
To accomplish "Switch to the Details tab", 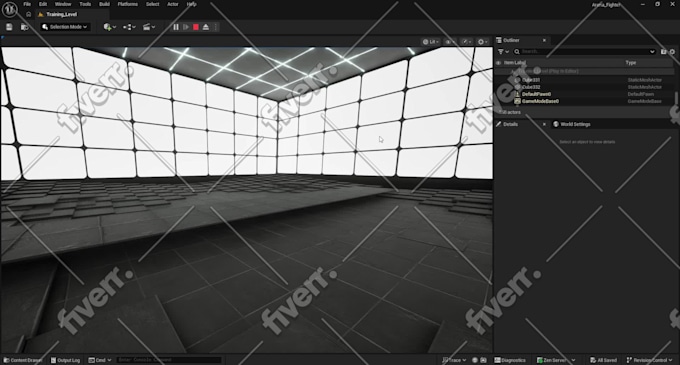I will point(510,124).
